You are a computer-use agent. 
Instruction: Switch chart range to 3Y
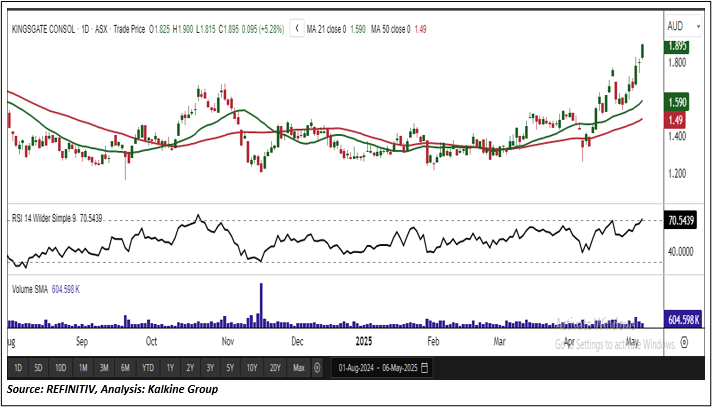(210, 368)
